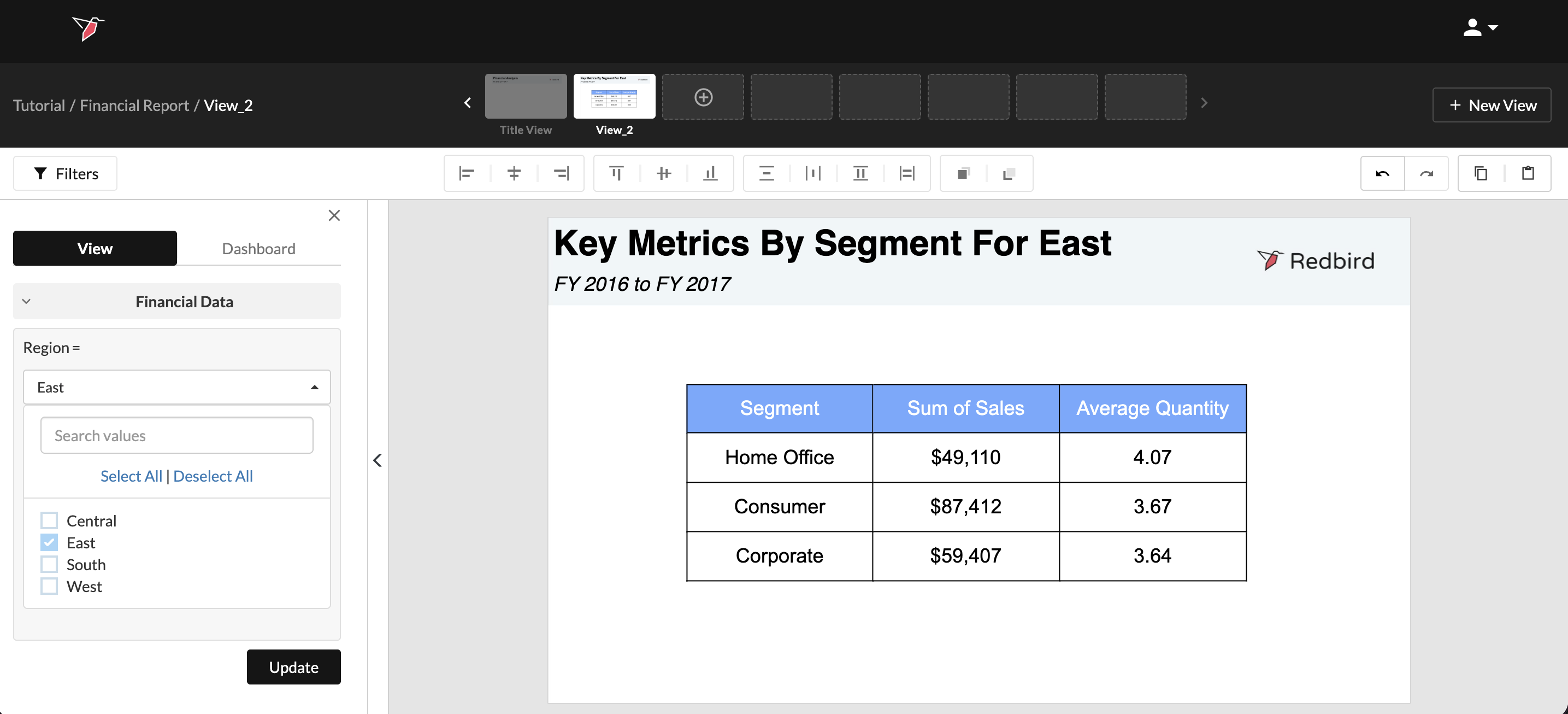Click the align left toolbar icon
The height and width of the screenshot is (714, 1568).
tap(466, 174)
